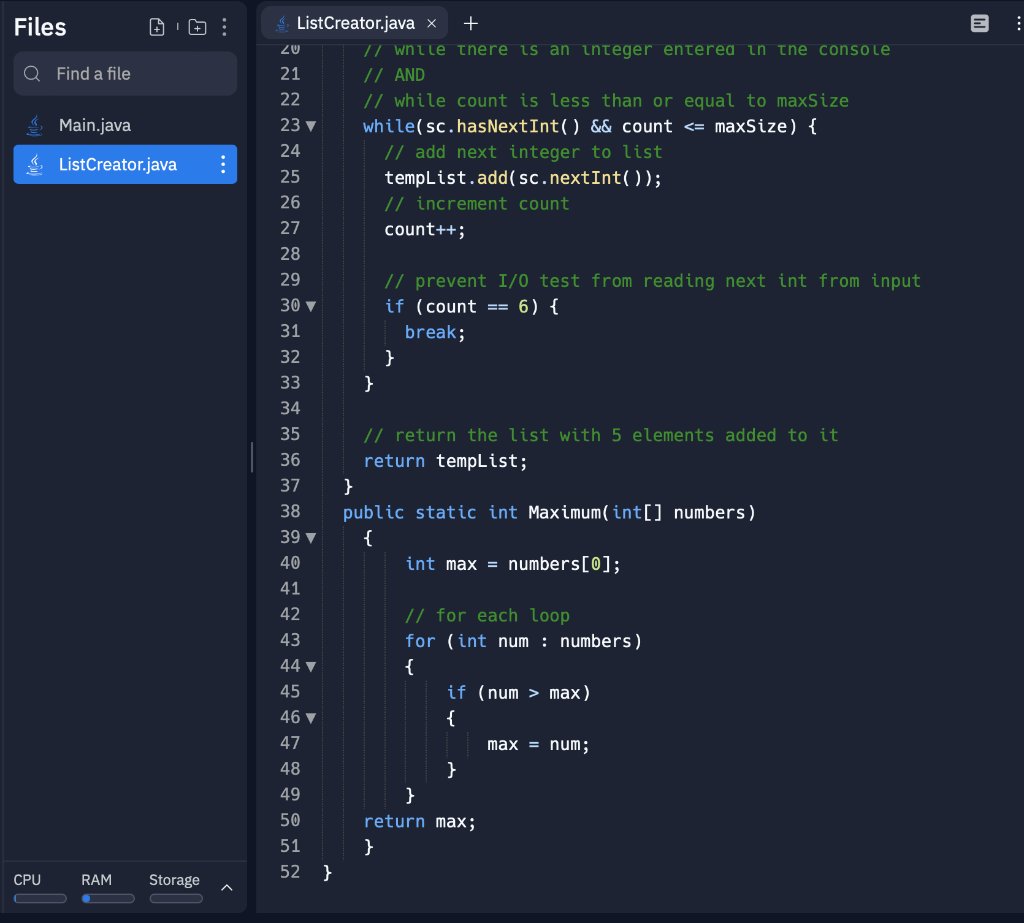Collapse the for loop block at line 44
Image resolution: width=1024 pixels, height=923 pixels.
311,667
